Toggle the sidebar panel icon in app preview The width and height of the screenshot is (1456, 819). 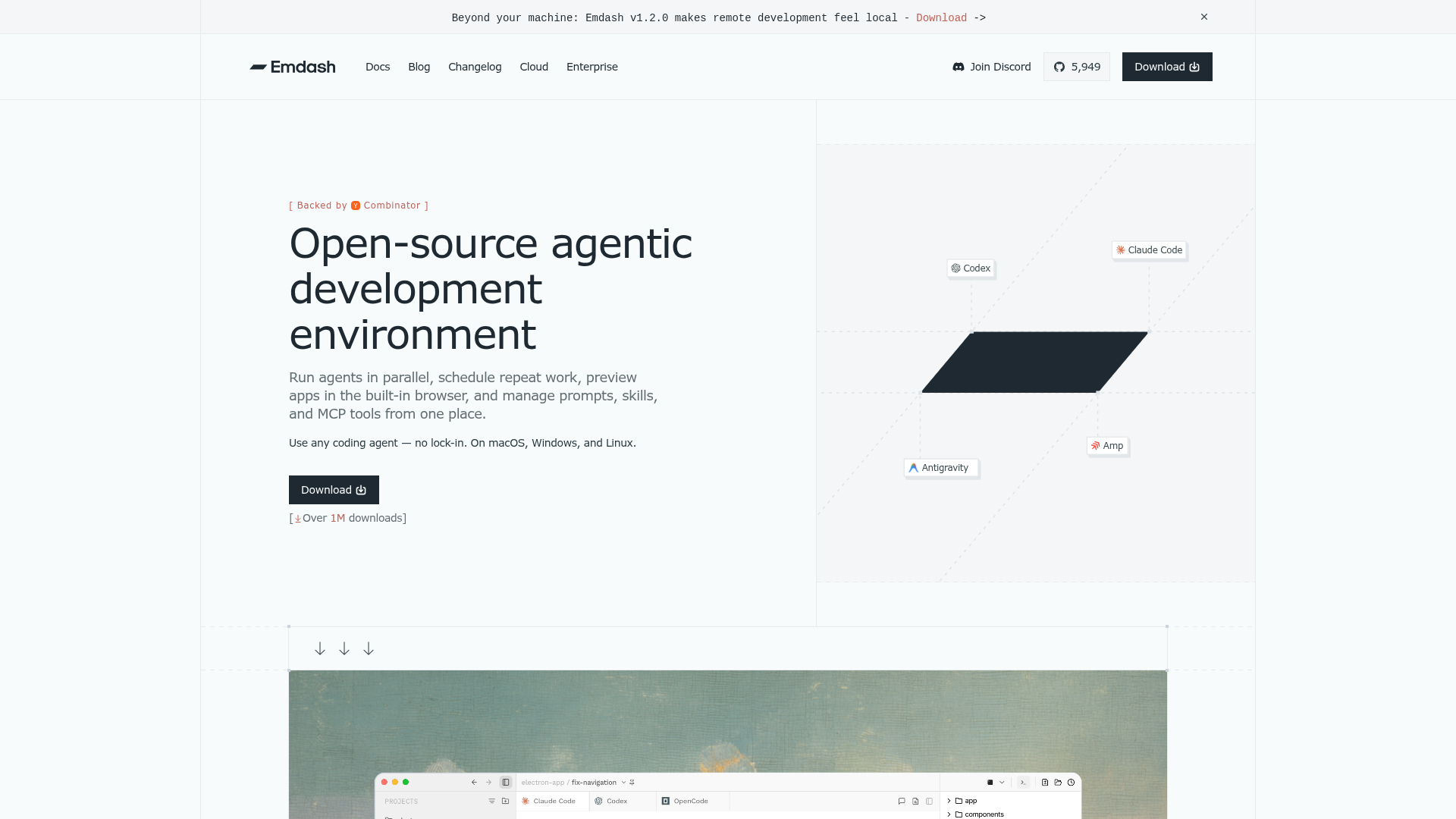[x=506, y=782]
